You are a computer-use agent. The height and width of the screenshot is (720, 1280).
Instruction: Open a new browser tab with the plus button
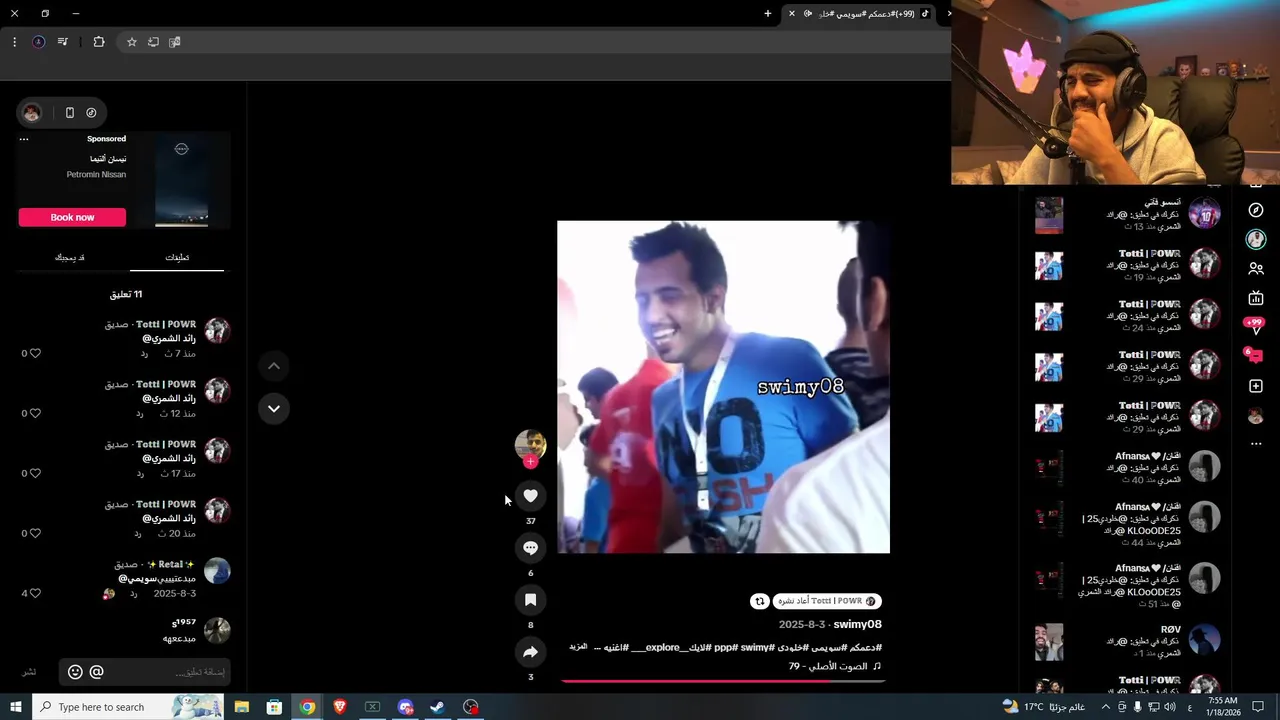coord(768,14)
